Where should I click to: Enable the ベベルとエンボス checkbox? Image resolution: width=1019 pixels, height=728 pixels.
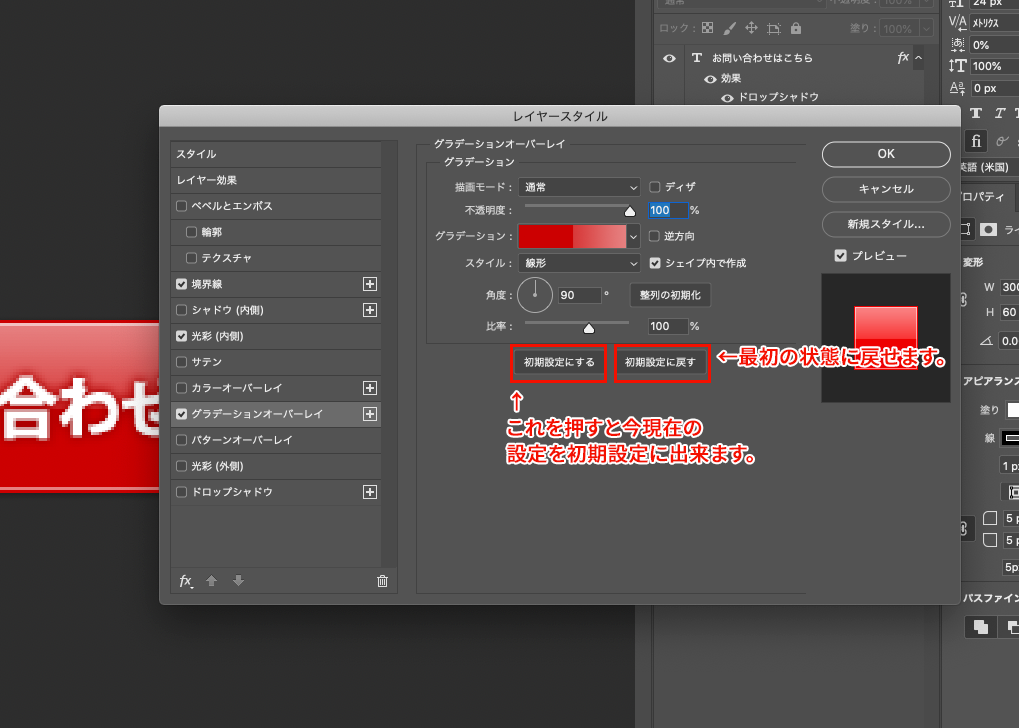[182, 206]
